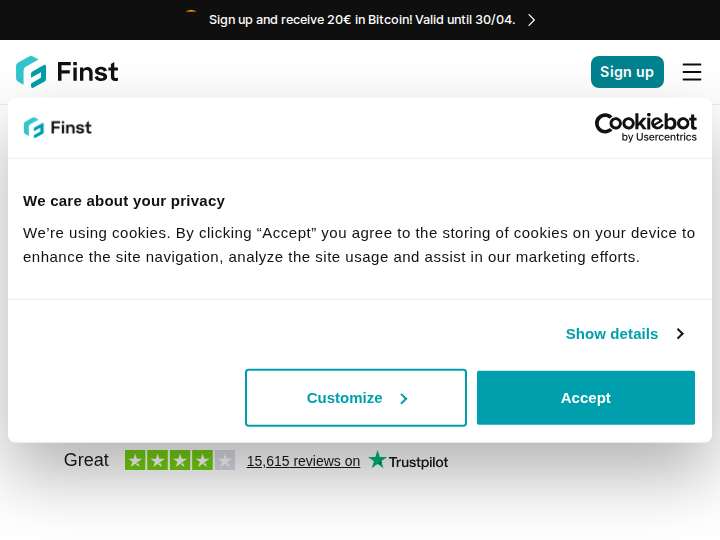Click the Sign up button
Viewport: 720px width, 540px height.
tap(627, 72)
